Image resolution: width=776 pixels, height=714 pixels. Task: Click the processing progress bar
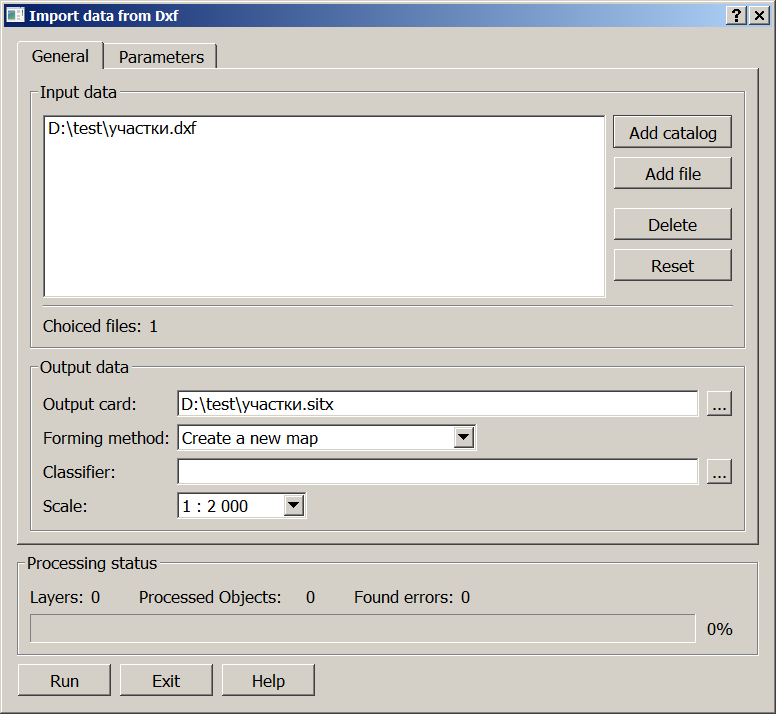click(363, 629)
